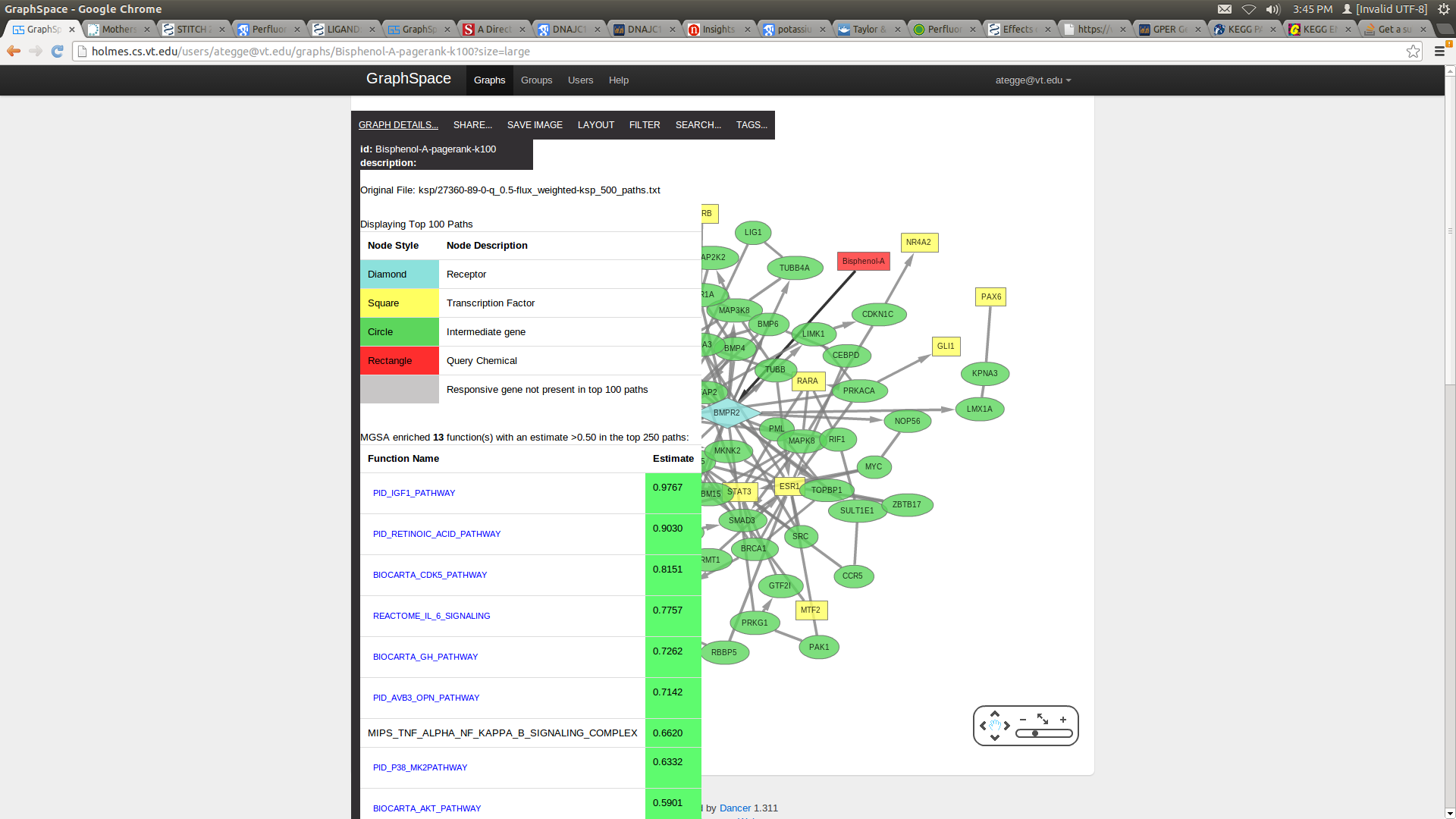Select the NR4A2 yellow square node
Image resolution: width=1456 pixels, height=819 pixels.
919,243
